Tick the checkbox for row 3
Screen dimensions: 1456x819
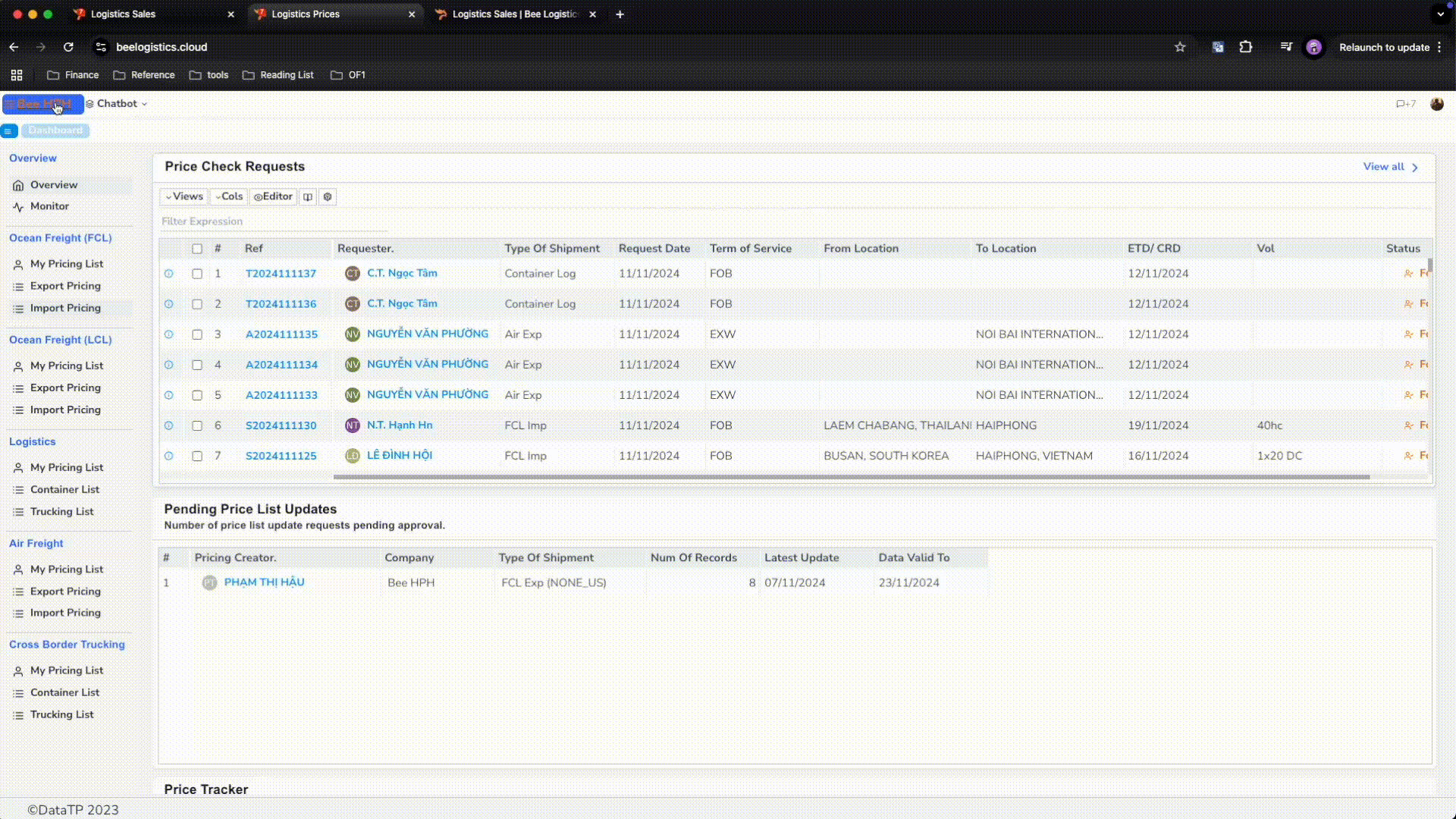pos(197,334)
